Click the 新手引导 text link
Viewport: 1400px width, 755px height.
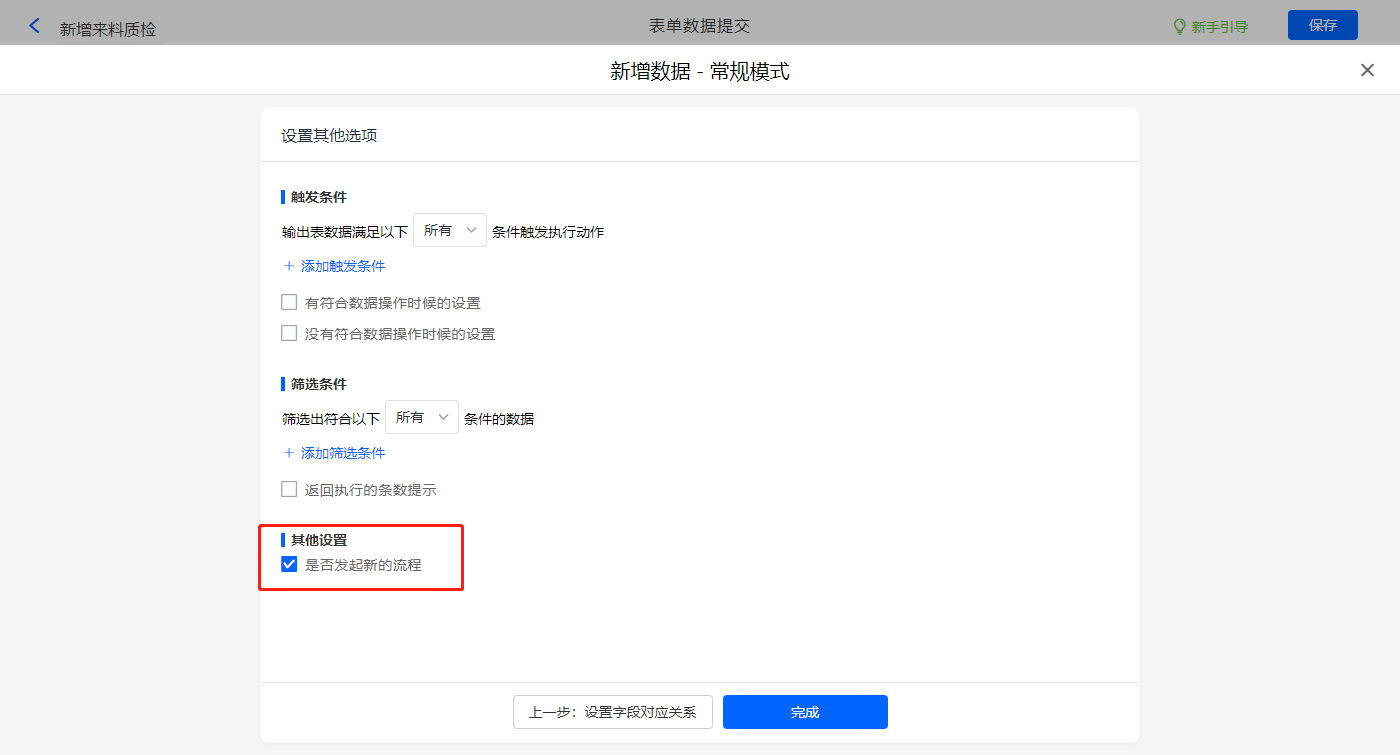tap(1219, 27)
